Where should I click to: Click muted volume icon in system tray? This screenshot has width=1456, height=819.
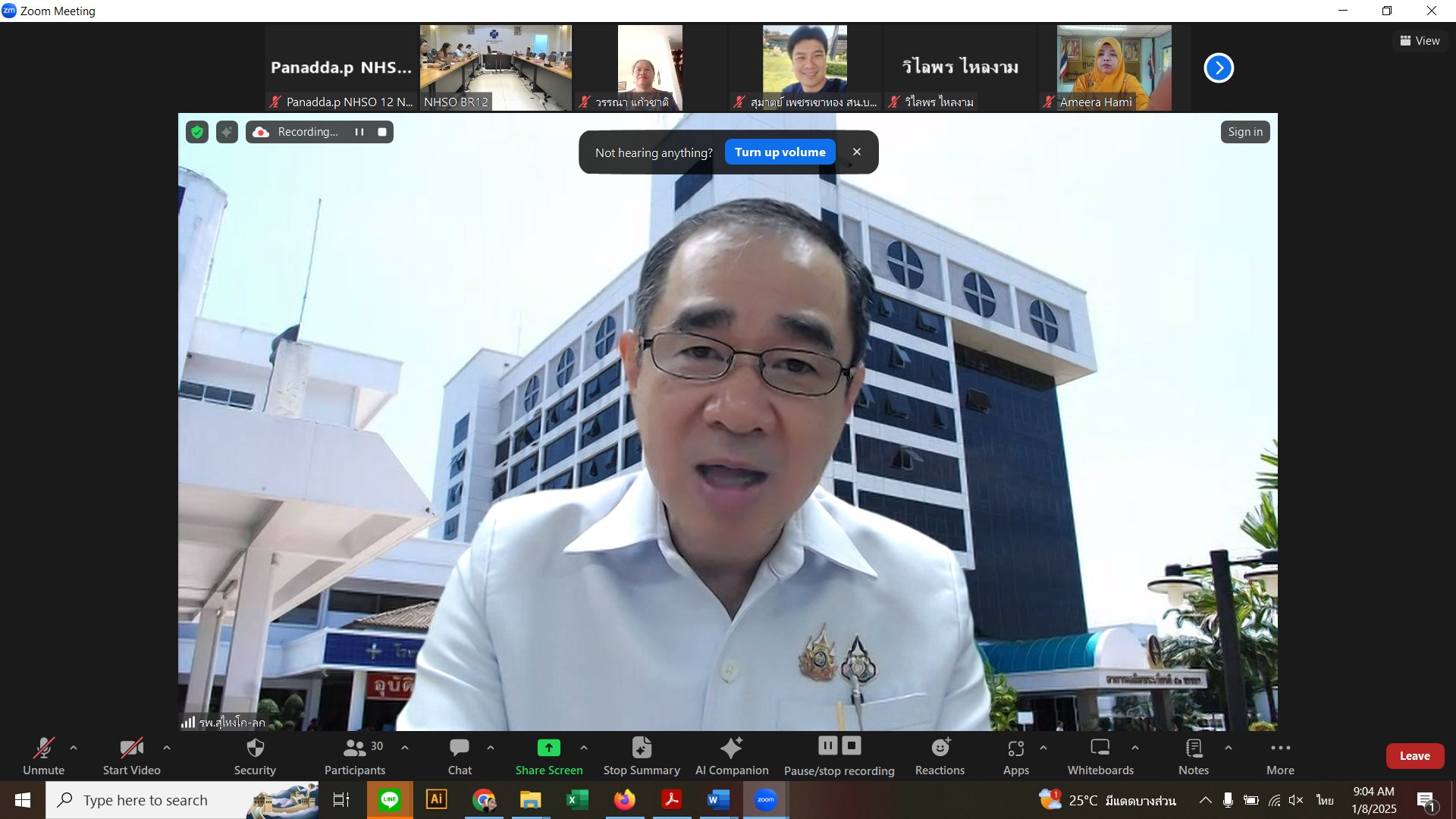[1296, 800]
